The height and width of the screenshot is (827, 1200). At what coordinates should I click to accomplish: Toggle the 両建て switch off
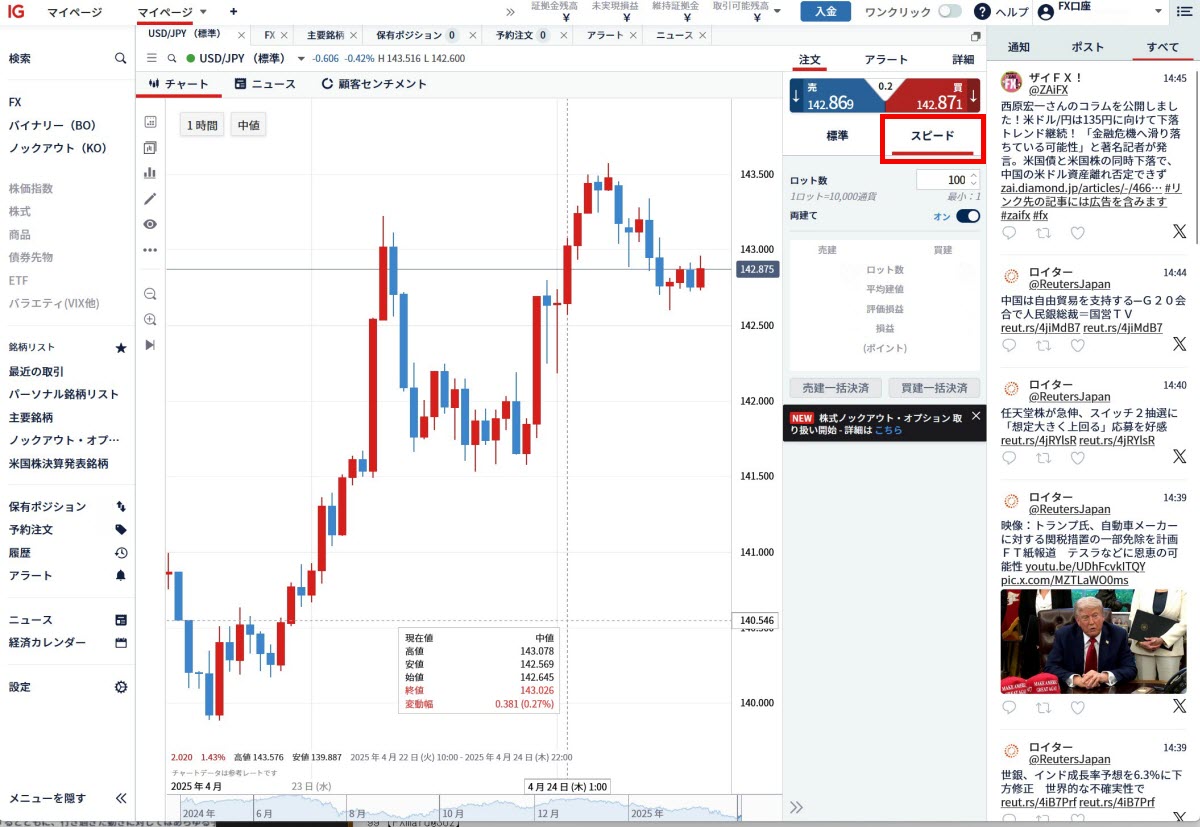pyautogui.click(x=968, y=216)
